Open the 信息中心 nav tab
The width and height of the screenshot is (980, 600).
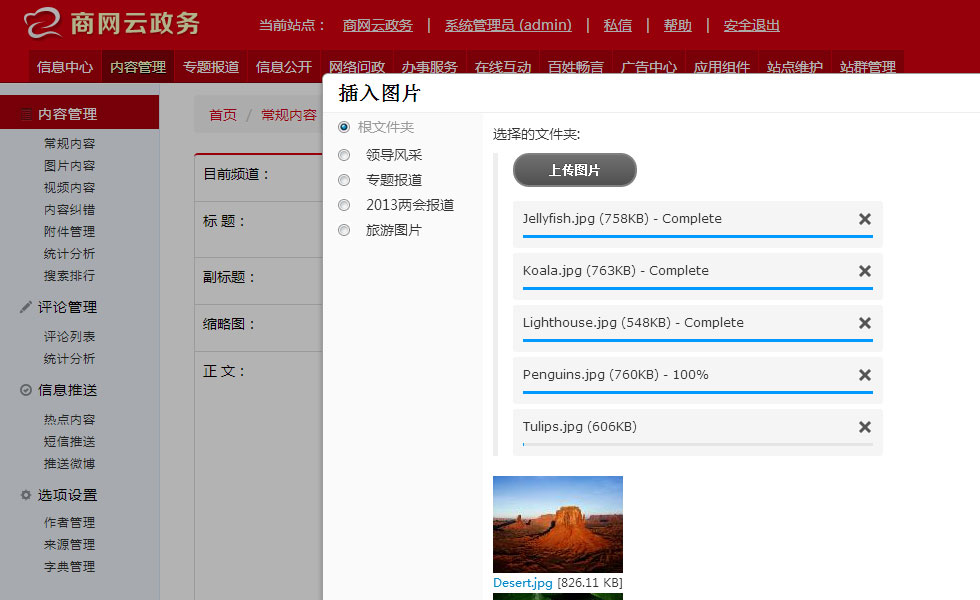(65, 67)
